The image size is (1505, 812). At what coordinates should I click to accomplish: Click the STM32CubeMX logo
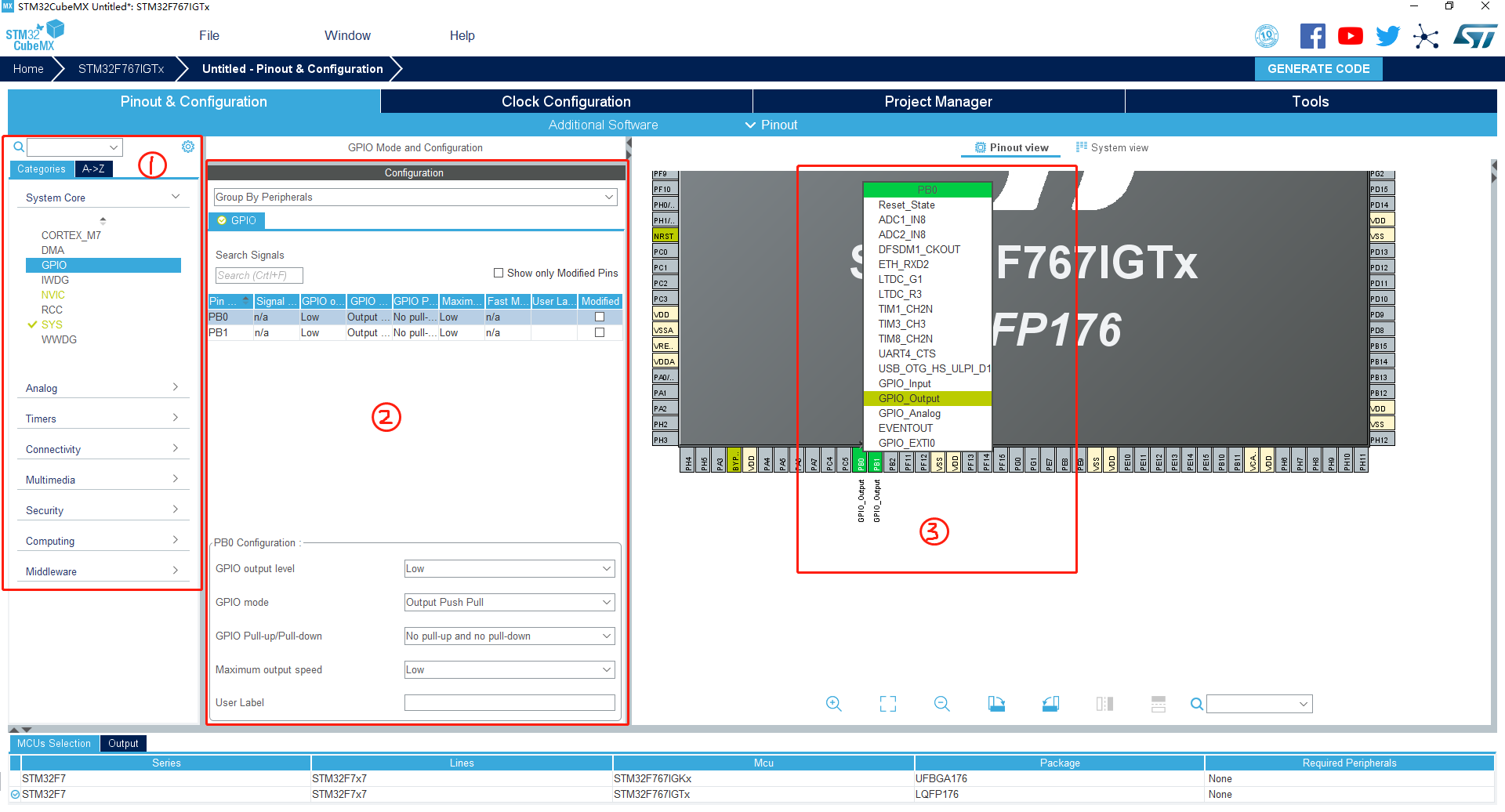(34, 36)
